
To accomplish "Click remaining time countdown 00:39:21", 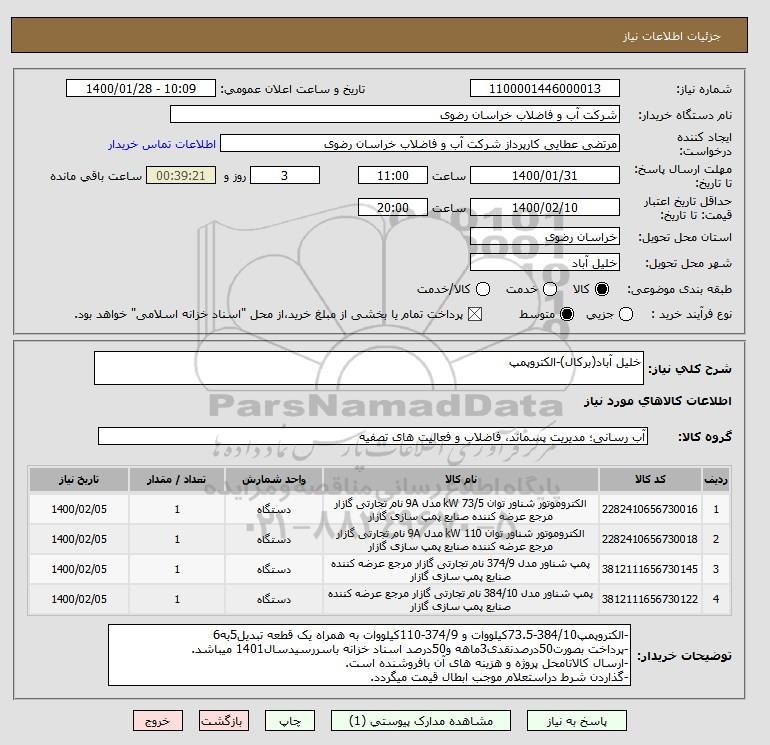I will click(x=181, y=175).
